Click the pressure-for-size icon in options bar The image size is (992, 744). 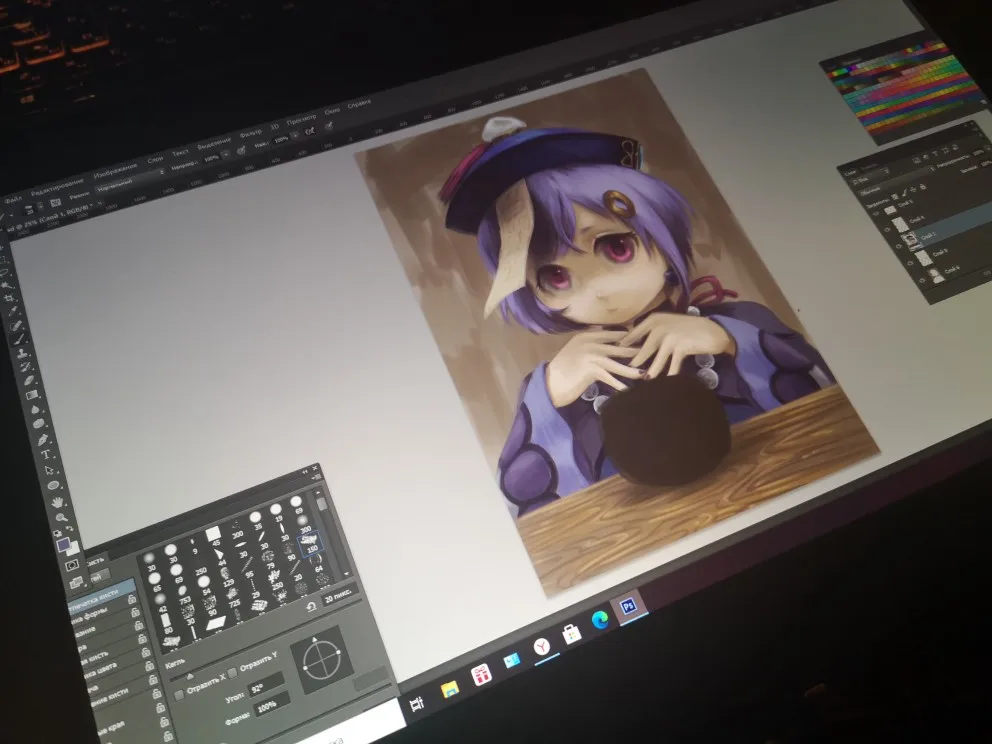point(328,125)
